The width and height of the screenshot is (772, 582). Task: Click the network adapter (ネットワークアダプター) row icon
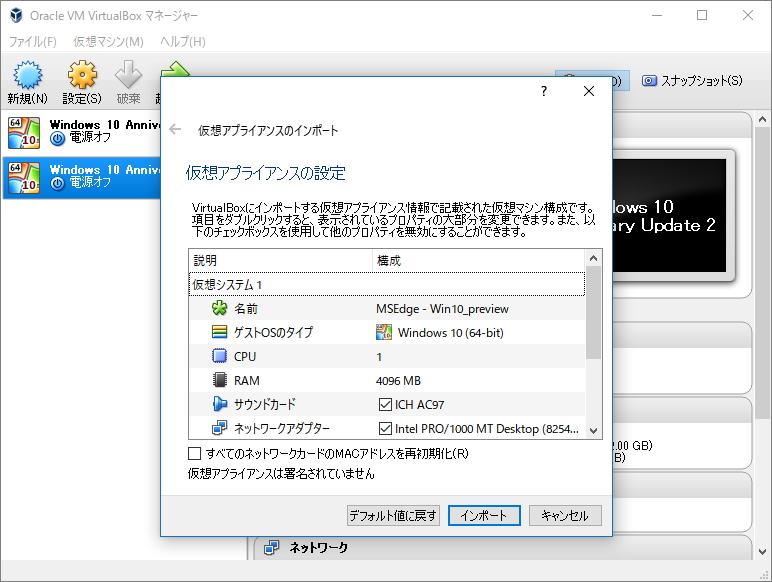(220, 427)
